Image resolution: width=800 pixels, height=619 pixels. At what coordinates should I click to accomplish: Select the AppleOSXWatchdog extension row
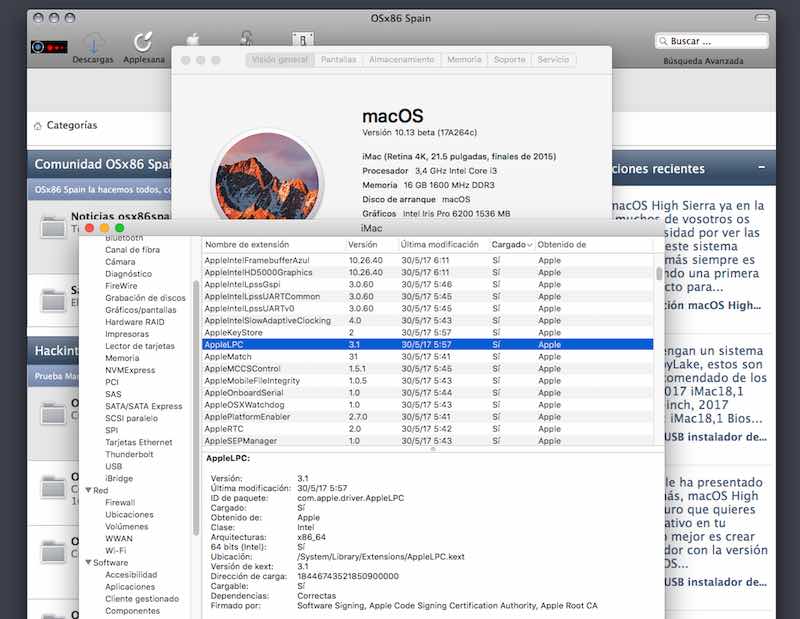pos(428,405)
